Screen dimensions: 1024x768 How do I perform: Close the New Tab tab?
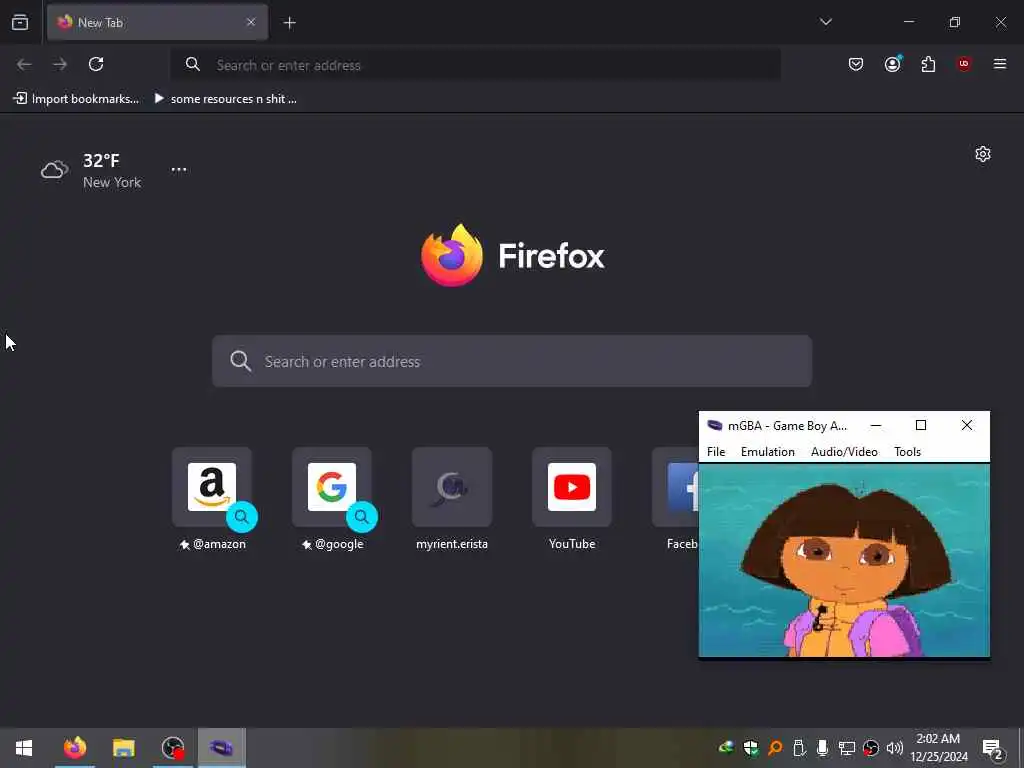[251, 22]
